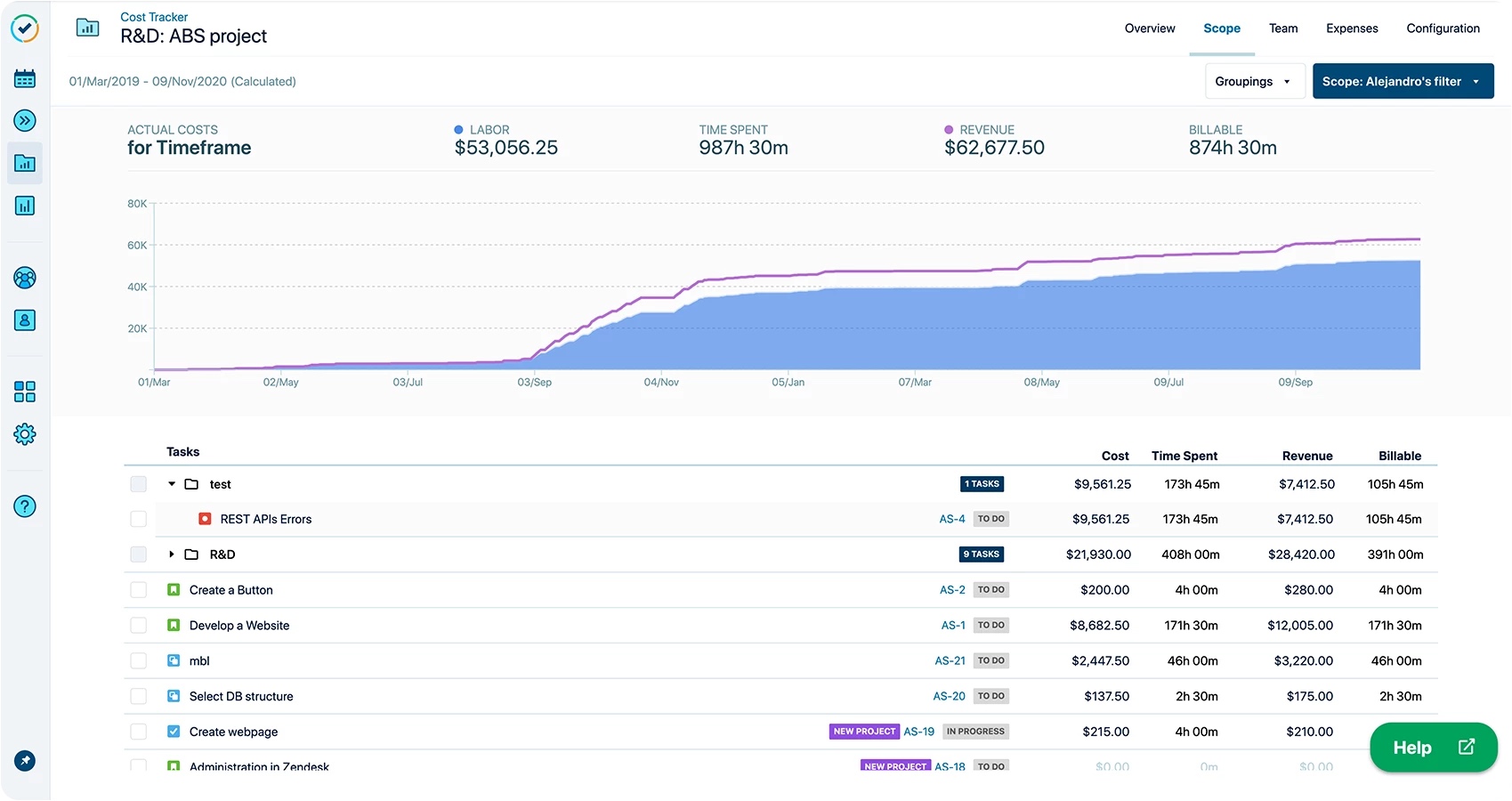Open the Cost Tracker folder icon in sidebar
This screenshot has height=801, width=1512.
[24, 163]
